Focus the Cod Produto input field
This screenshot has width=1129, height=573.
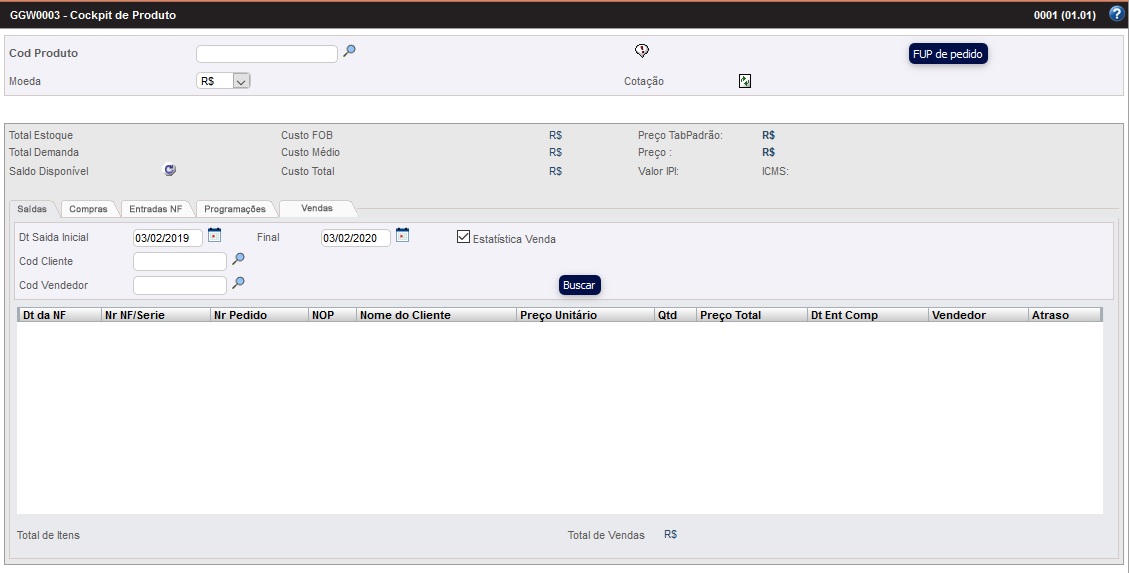click(x=267, y=54)
